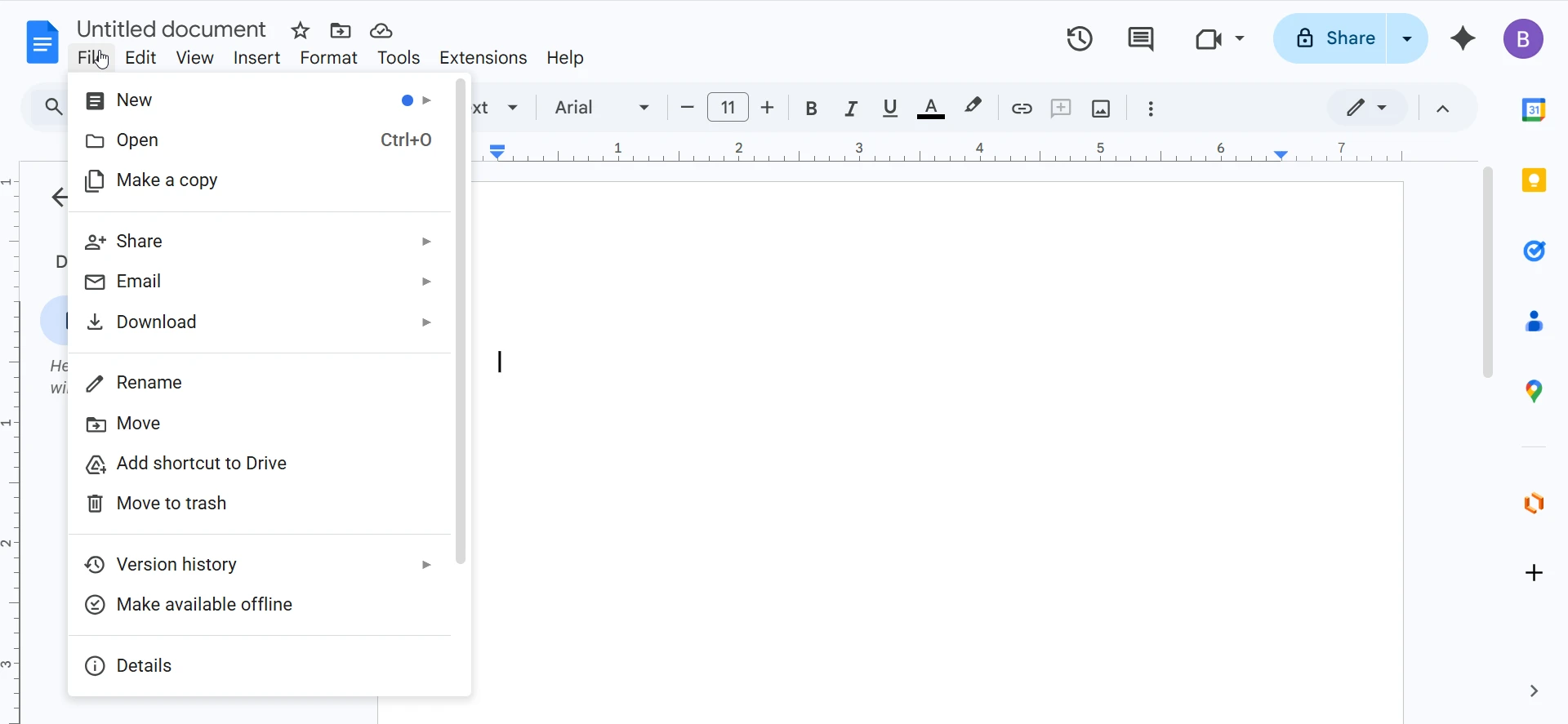Screen dimensions: 1568x724
Task: Open the Download submenu
Action: pos(157,322)
